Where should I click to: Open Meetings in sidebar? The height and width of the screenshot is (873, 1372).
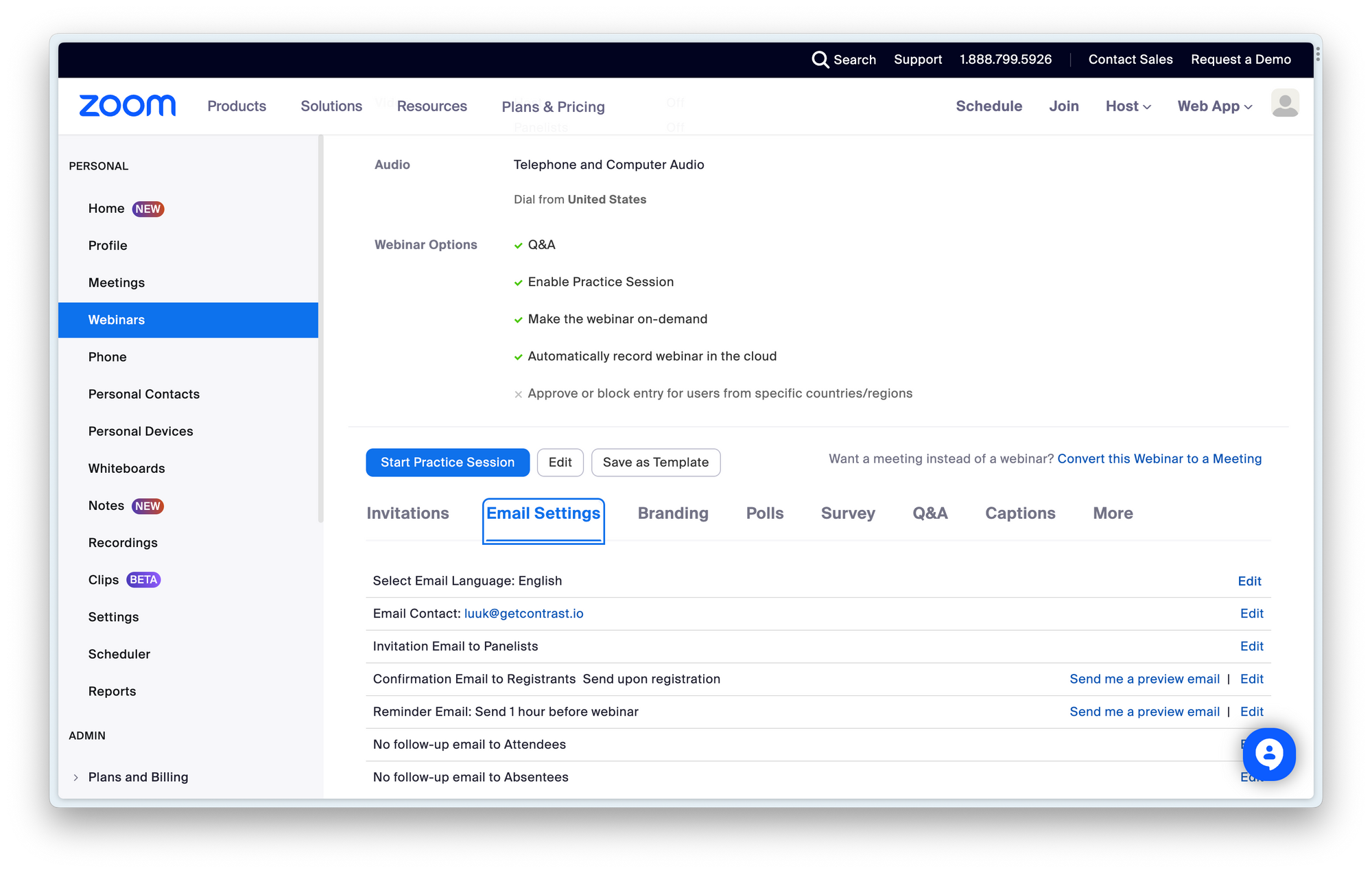[117, 283]
